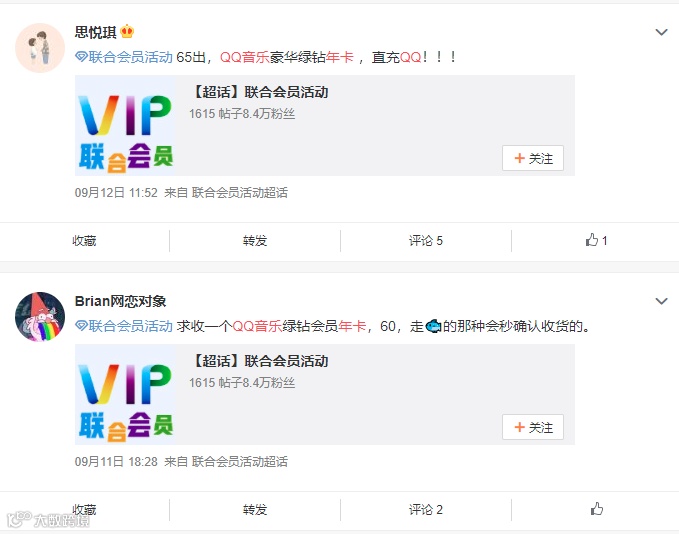Expand options chevron on 思悦琪's post
Image resolution: width=679 pixels, height=534 pixels.
click(661, 32)
